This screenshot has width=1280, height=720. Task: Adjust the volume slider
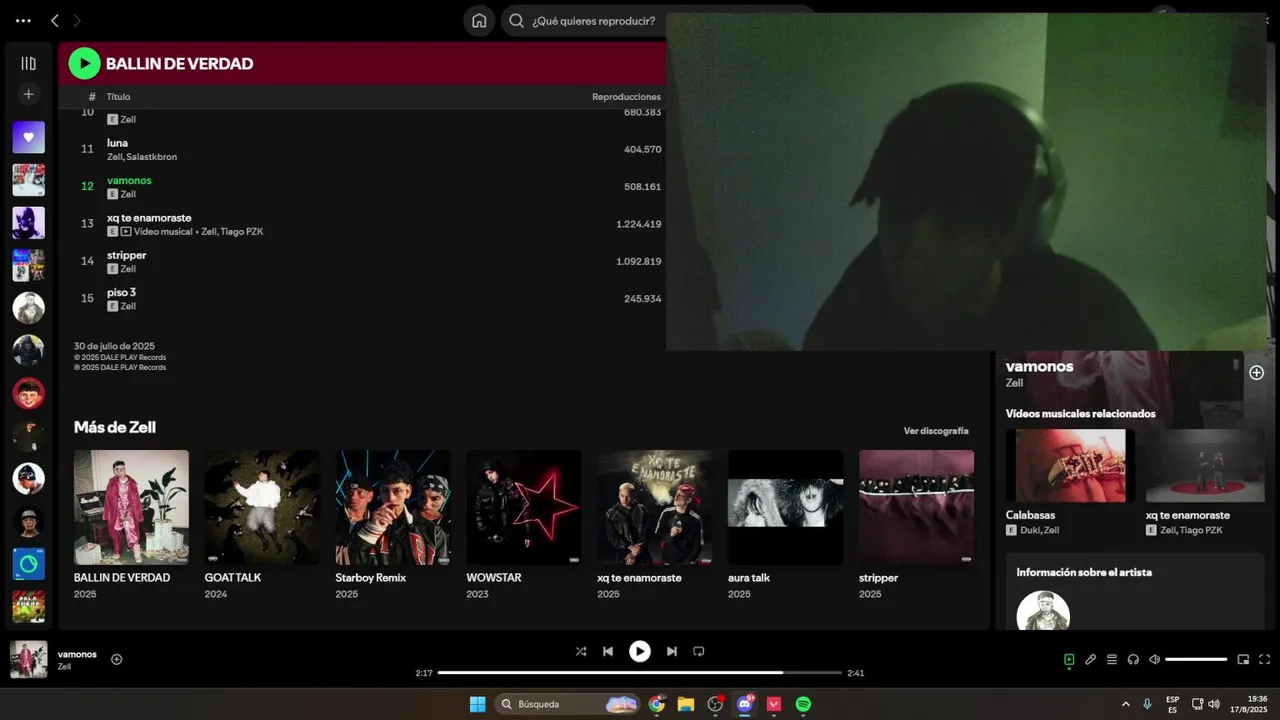(1196, 659)
